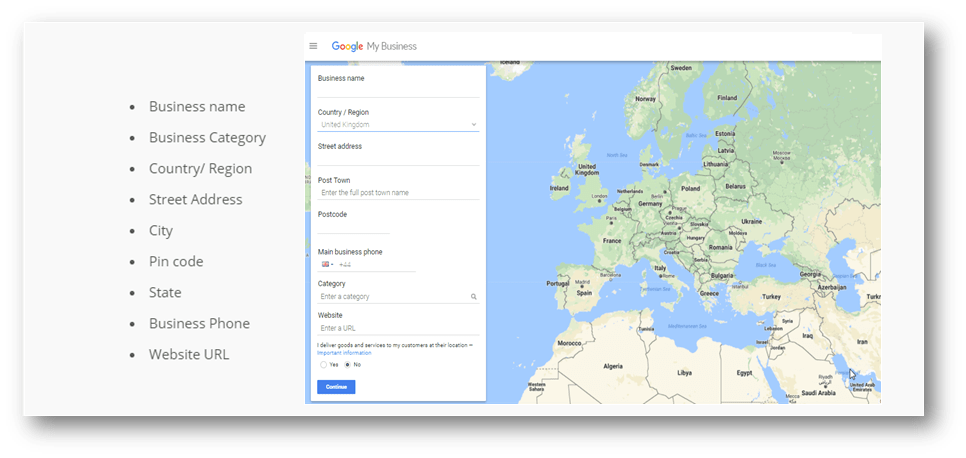Click France on the map
Image resolution: width=966 pixels, height=458 pixels.
coord(612,241)
